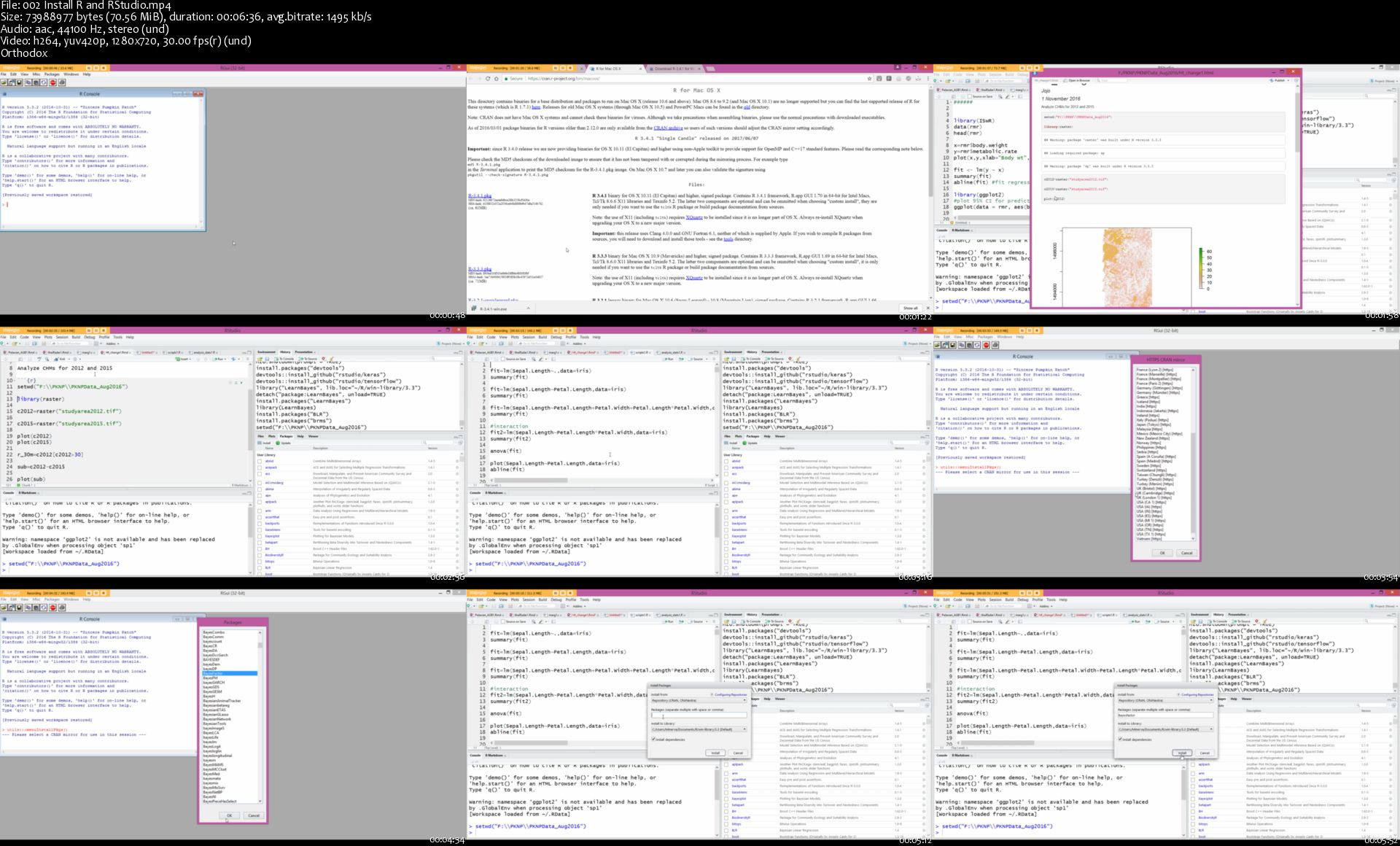Open the Packages menu in the 00:00:48 RGui frame
Screen dimensions: 1400x846
tap(52, 74)
